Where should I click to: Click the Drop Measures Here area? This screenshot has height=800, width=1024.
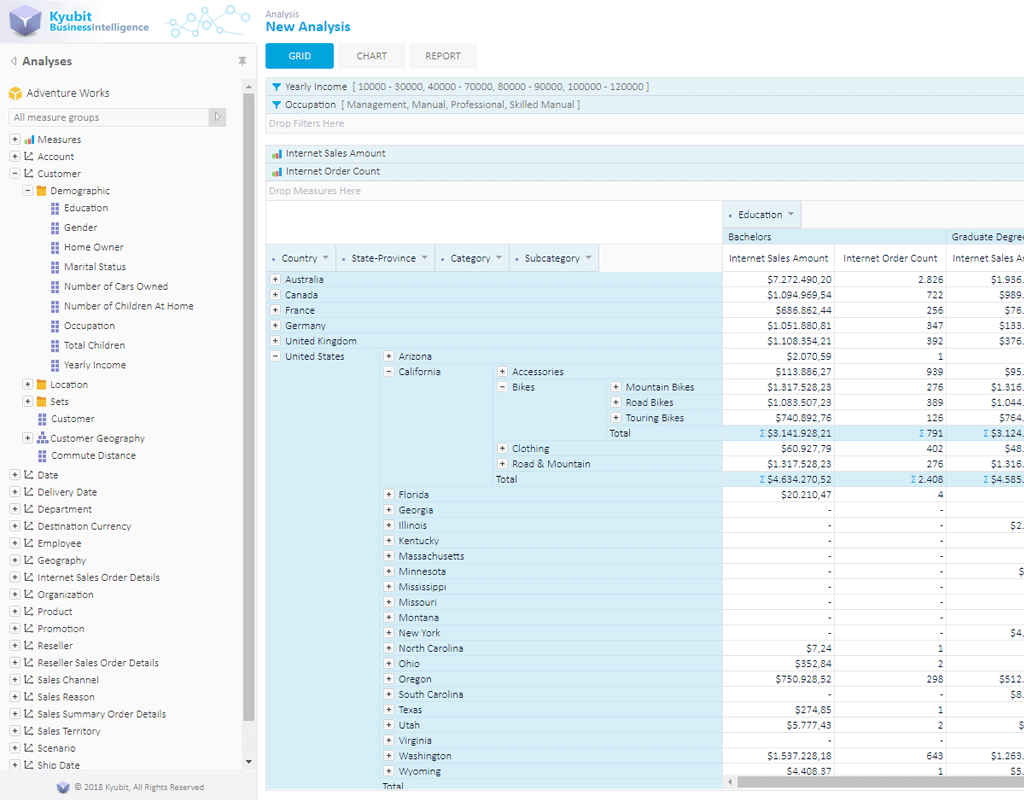[645, 191]
